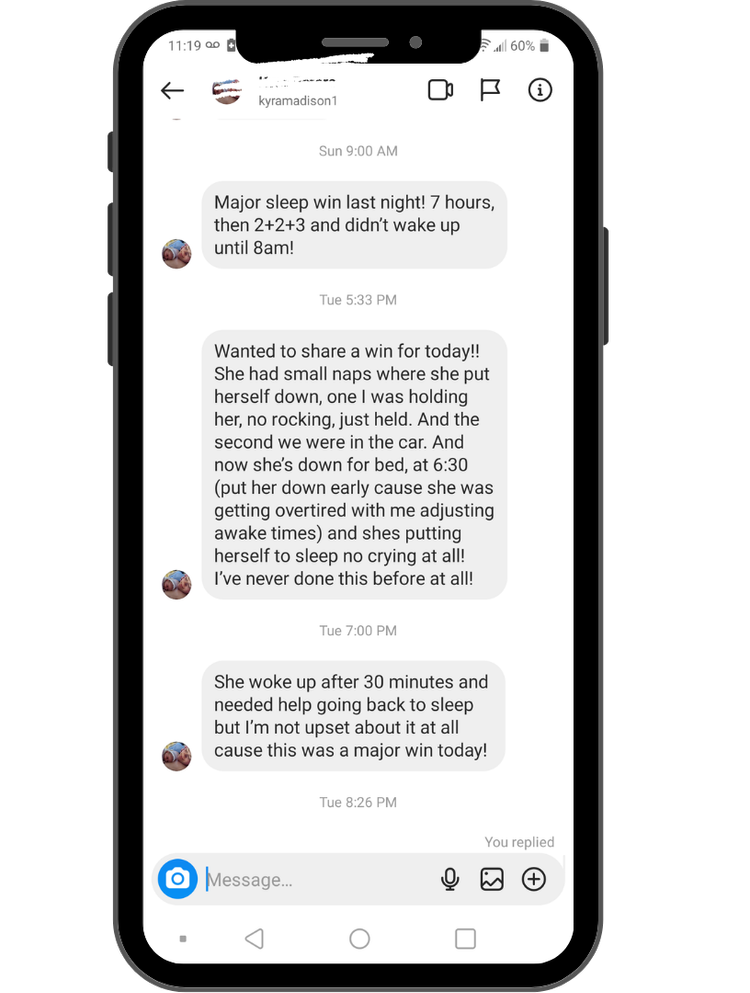This screenshot has width=750, height=993.
Task: Record a voice message with microphone
Action: pos(450,879)
